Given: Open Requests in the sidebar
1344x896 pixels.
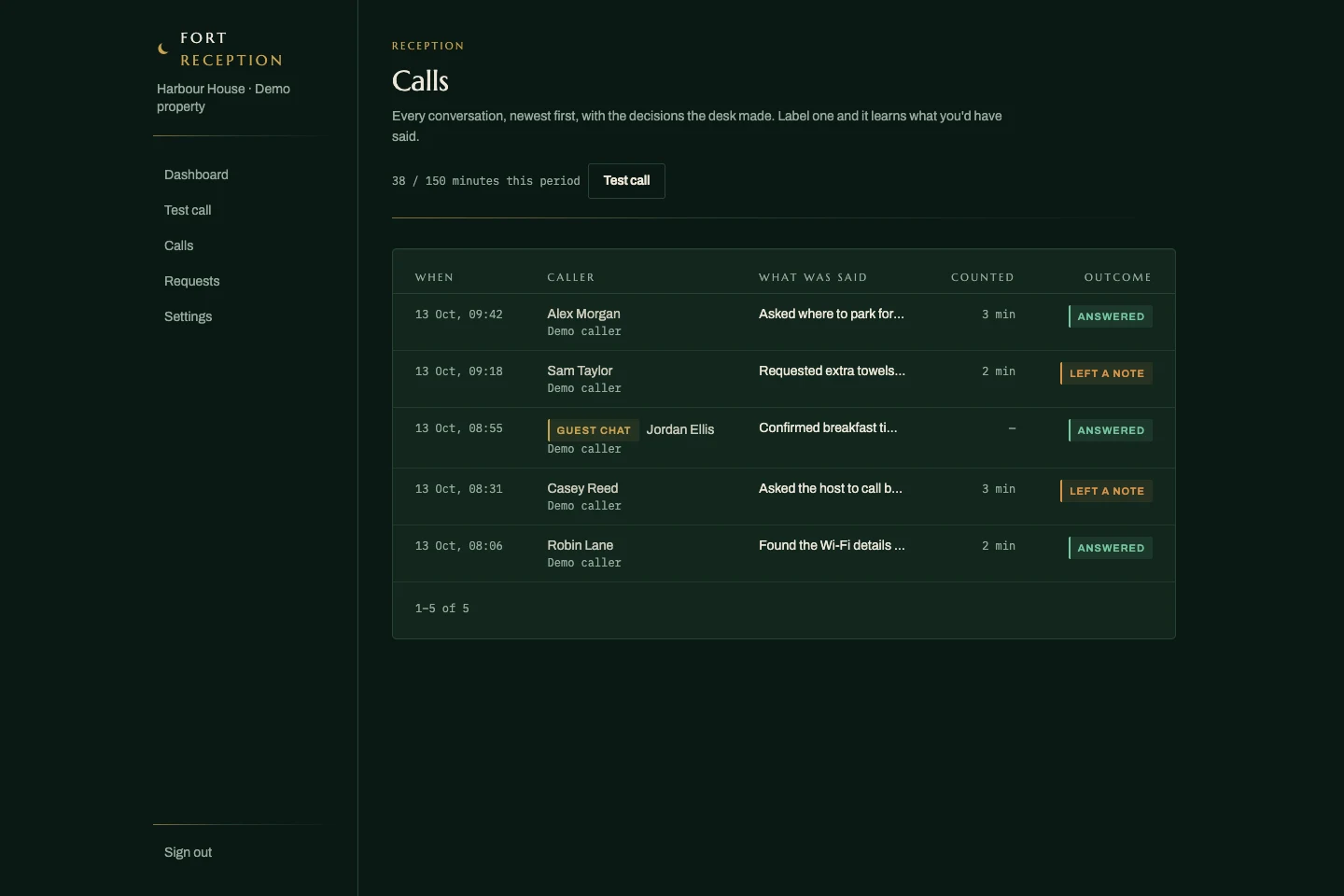Looking at the screenshot, I should pos(192,281).
